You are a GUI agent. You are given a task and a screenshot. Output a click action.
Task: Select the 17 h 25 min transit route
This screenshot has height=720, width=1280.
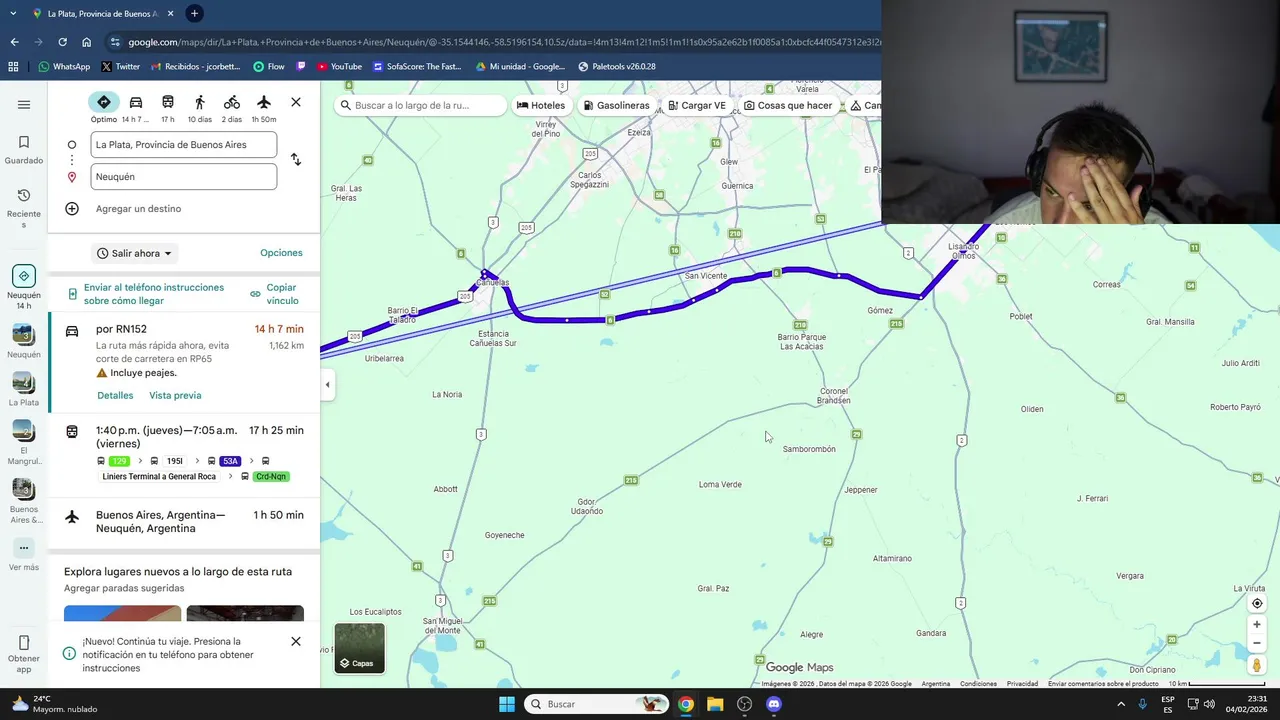(184, 454)
